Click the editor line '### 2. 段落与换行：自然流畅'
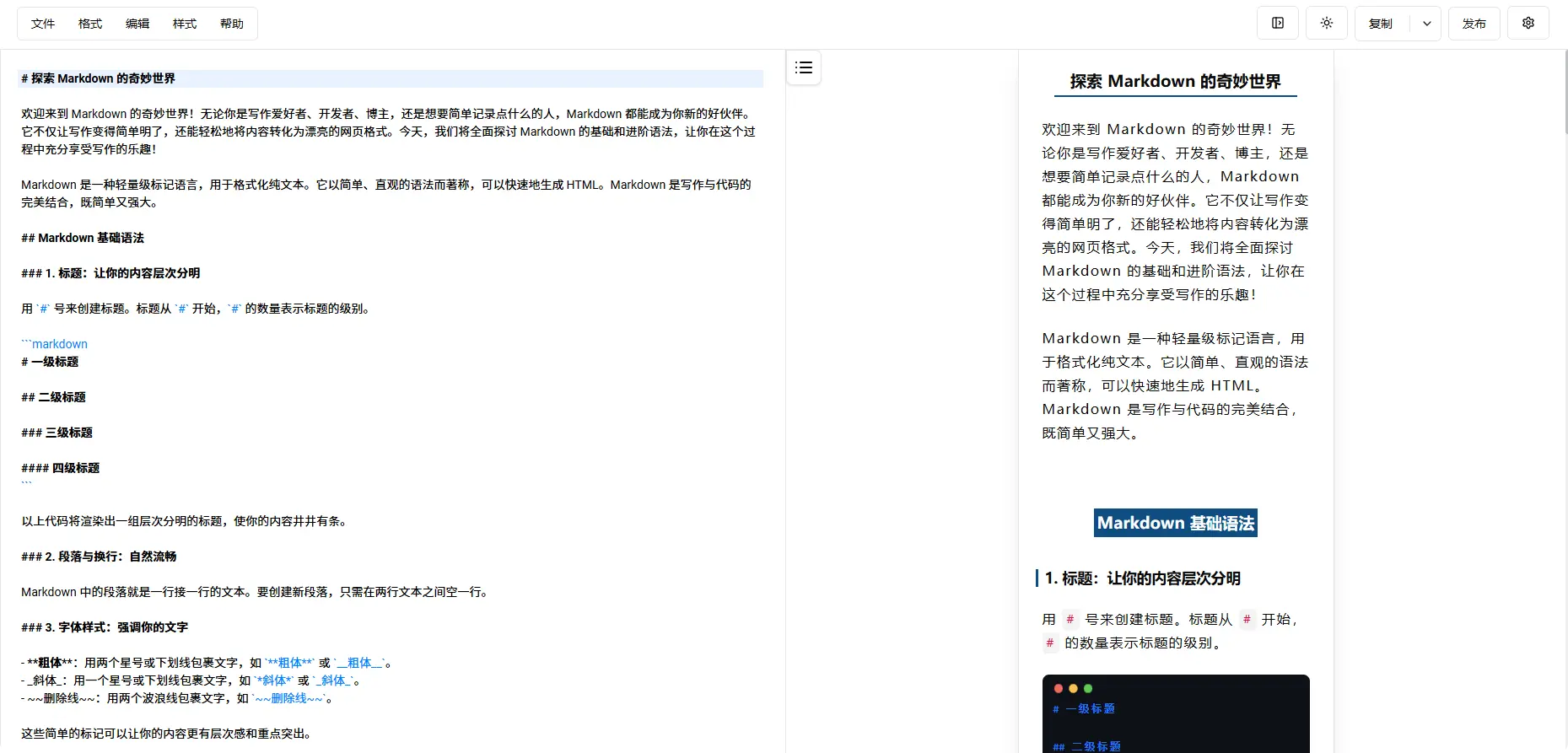Image resolution: width=1568 pixels, height=753 pixels. pos(99,557)
